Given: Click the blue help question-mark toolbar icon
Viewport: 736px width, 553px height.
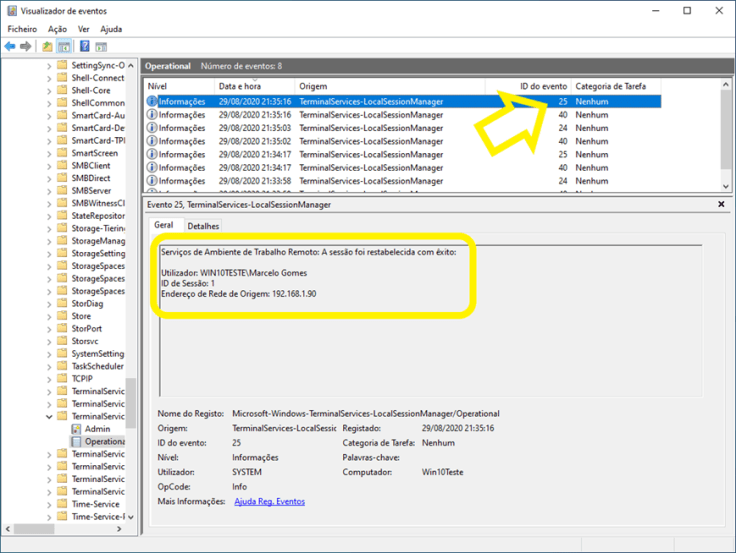Looking at the screenshot, I should pyautogui.click(x=85, y=47).
